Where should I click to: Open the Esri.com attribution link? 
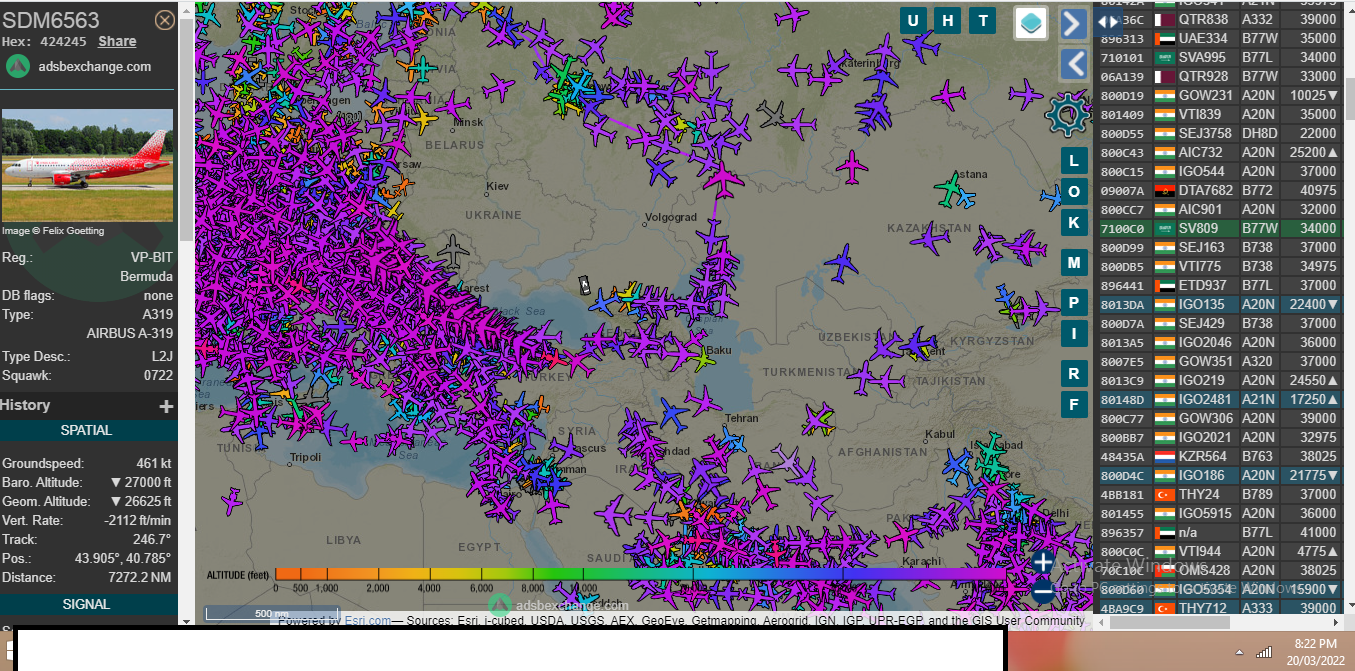(x=367, y=620)
